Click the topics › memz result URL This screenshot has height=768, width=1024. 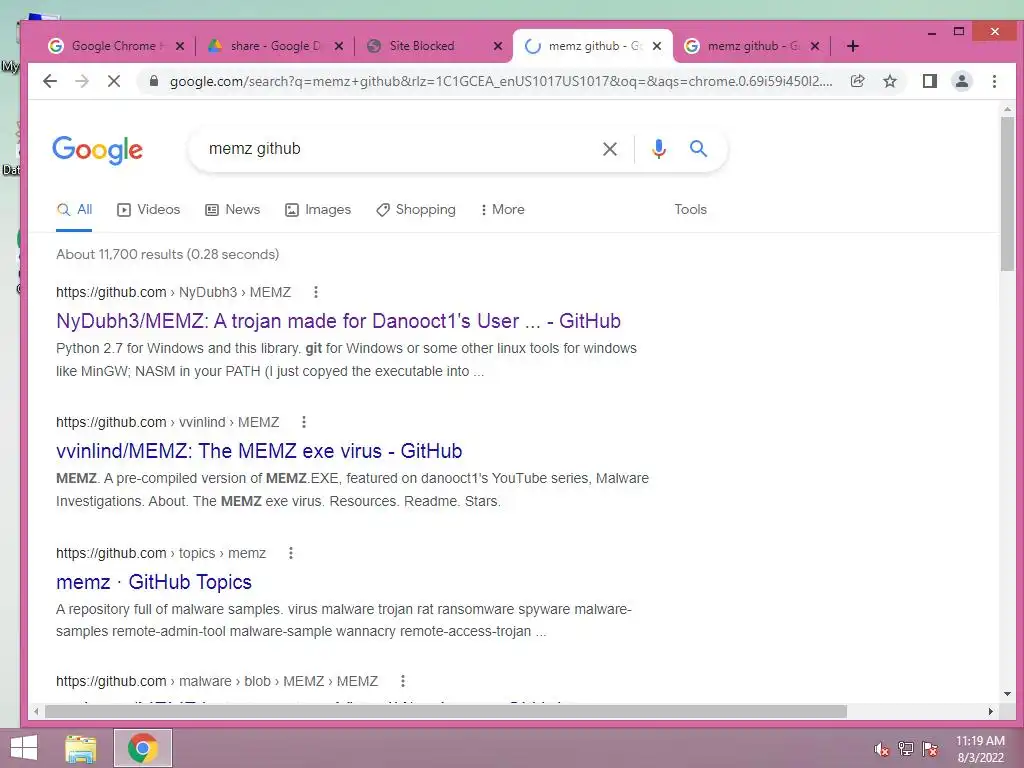coord(161,553)
